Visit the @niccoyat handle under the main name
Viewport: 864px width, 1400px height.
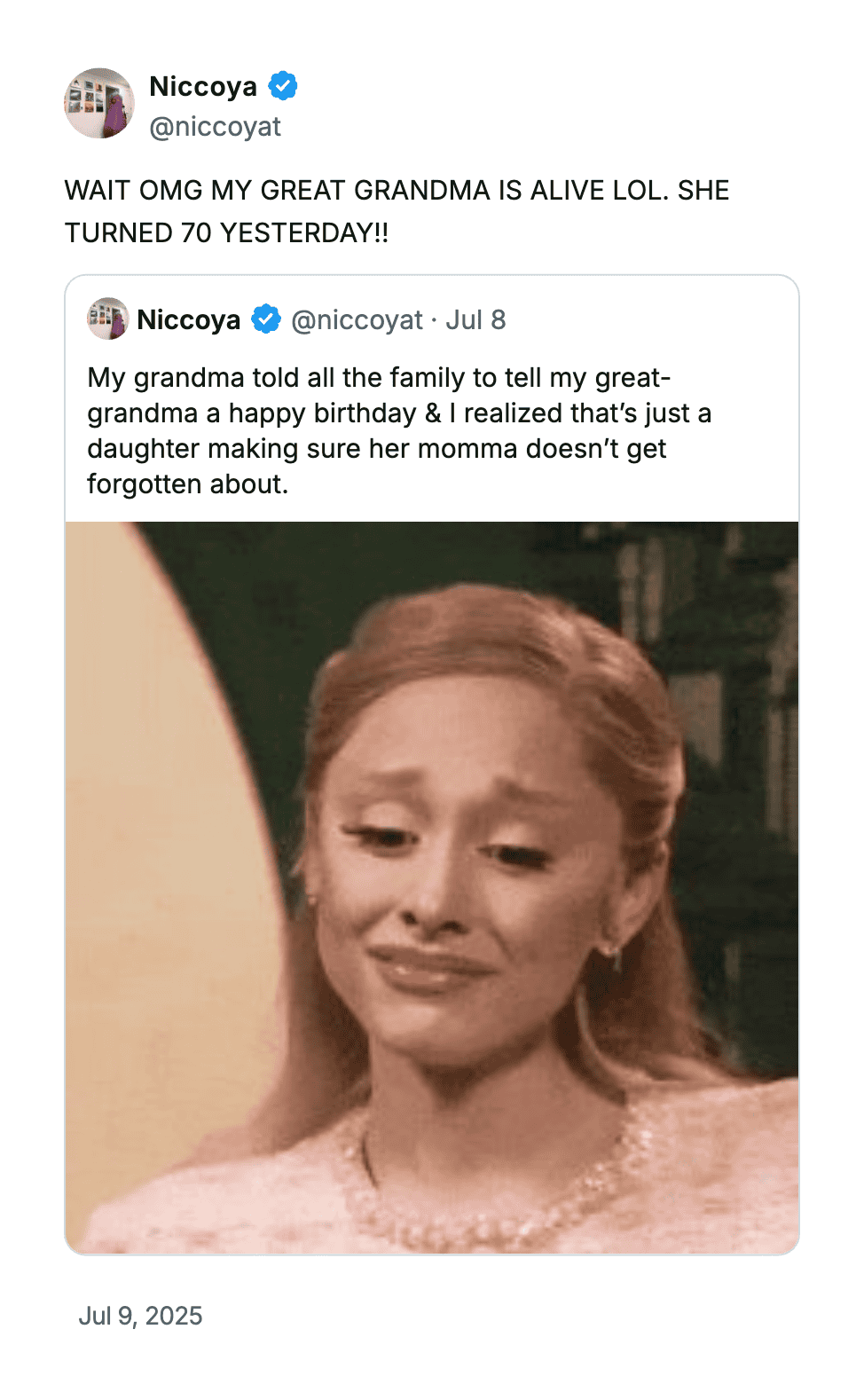[x=215, y=127]
